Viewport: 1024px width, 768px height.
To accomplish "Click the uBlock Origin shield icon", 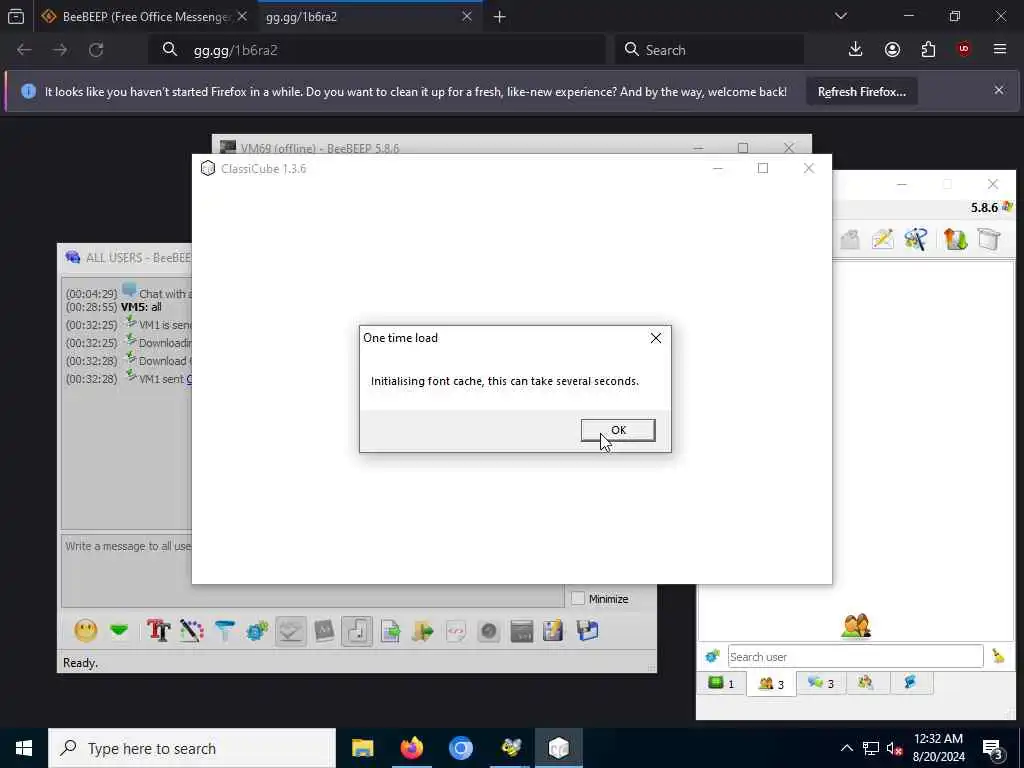I will (x=964, y=49).
